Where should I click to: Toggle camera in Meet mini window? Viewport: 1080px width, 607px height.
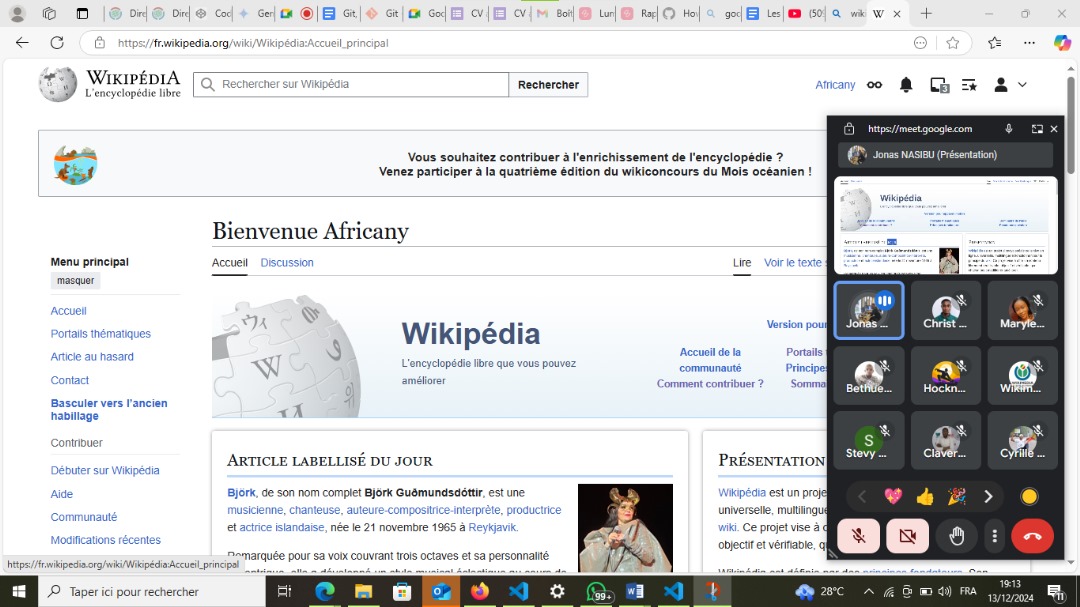tap(907, 536)
